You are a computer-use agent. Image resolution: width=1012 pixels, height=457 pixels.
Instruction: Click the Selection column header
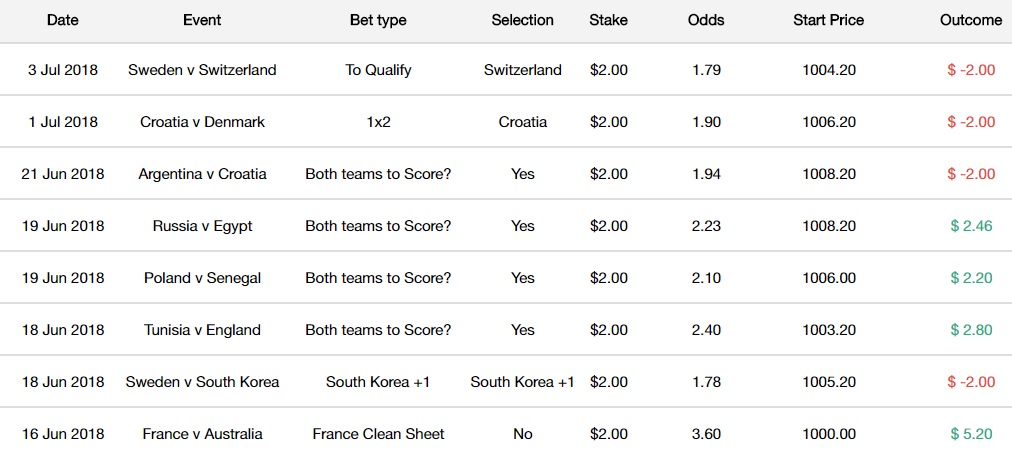(522, 20)
